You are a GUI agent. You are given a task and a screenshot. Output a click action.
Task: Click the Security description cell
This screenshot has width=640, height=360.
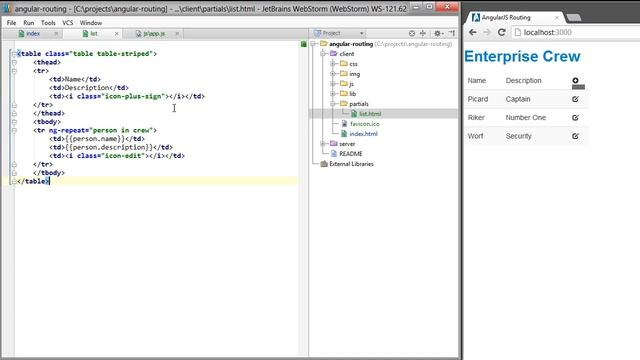(x=519, y=136)
